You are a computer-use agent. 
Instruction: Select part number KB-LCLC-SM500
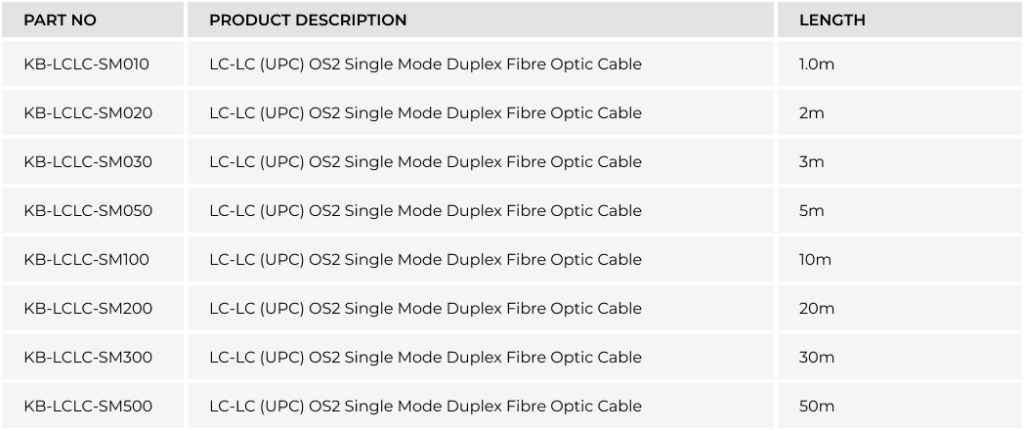[x=88, y=406]
